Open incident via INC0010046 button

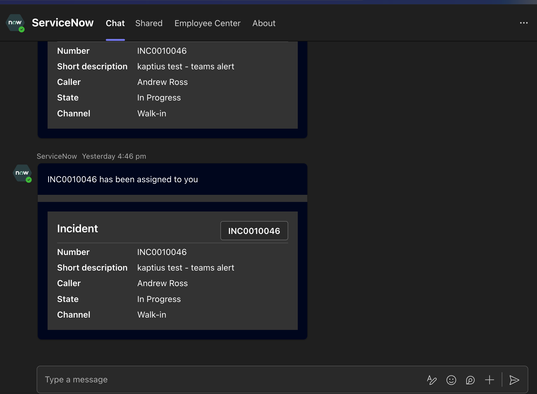pyautogui.click(x=254, y=231)
